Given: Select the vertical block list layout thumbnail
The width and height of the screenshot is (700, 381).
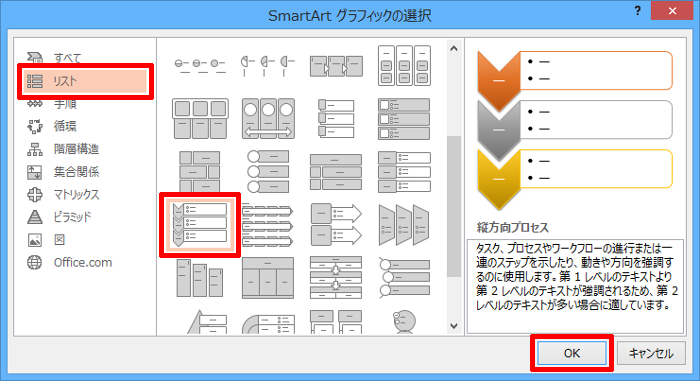Looking at the screenshot, I should (x=404, y=172).
